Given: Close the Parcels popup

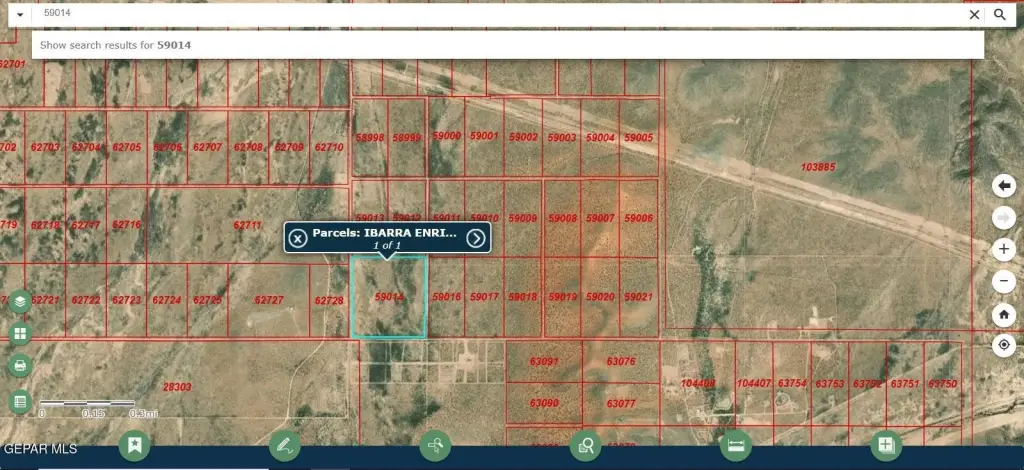Looking at the screenshot, I should 298,238.
